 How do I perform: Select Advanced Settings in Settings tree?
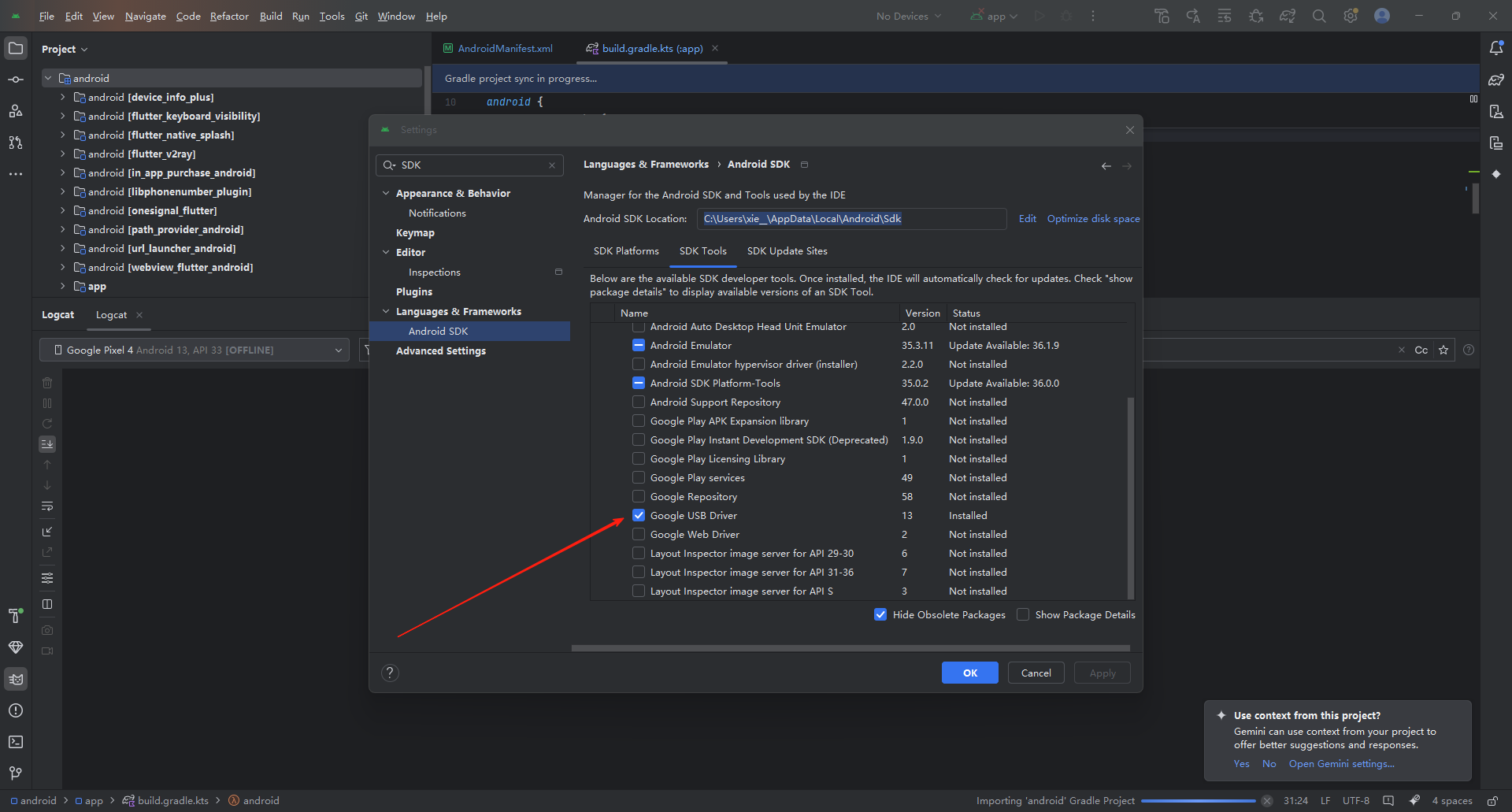[440, 350]
